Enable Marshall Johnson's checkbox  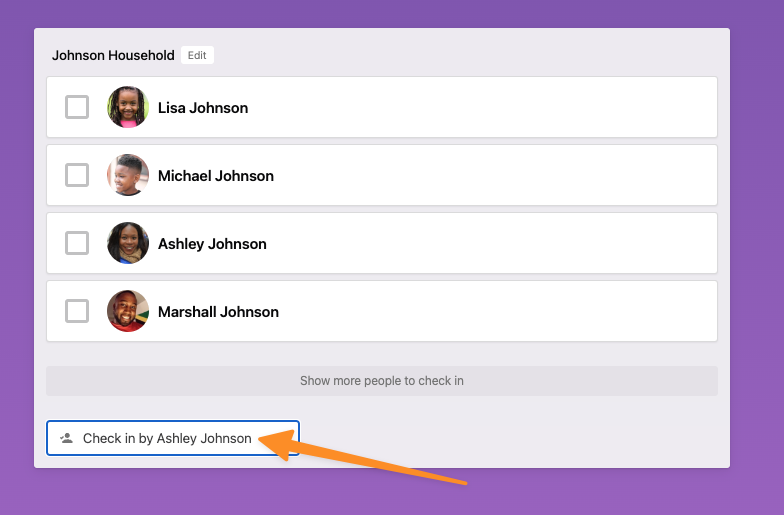pos(77,311)
